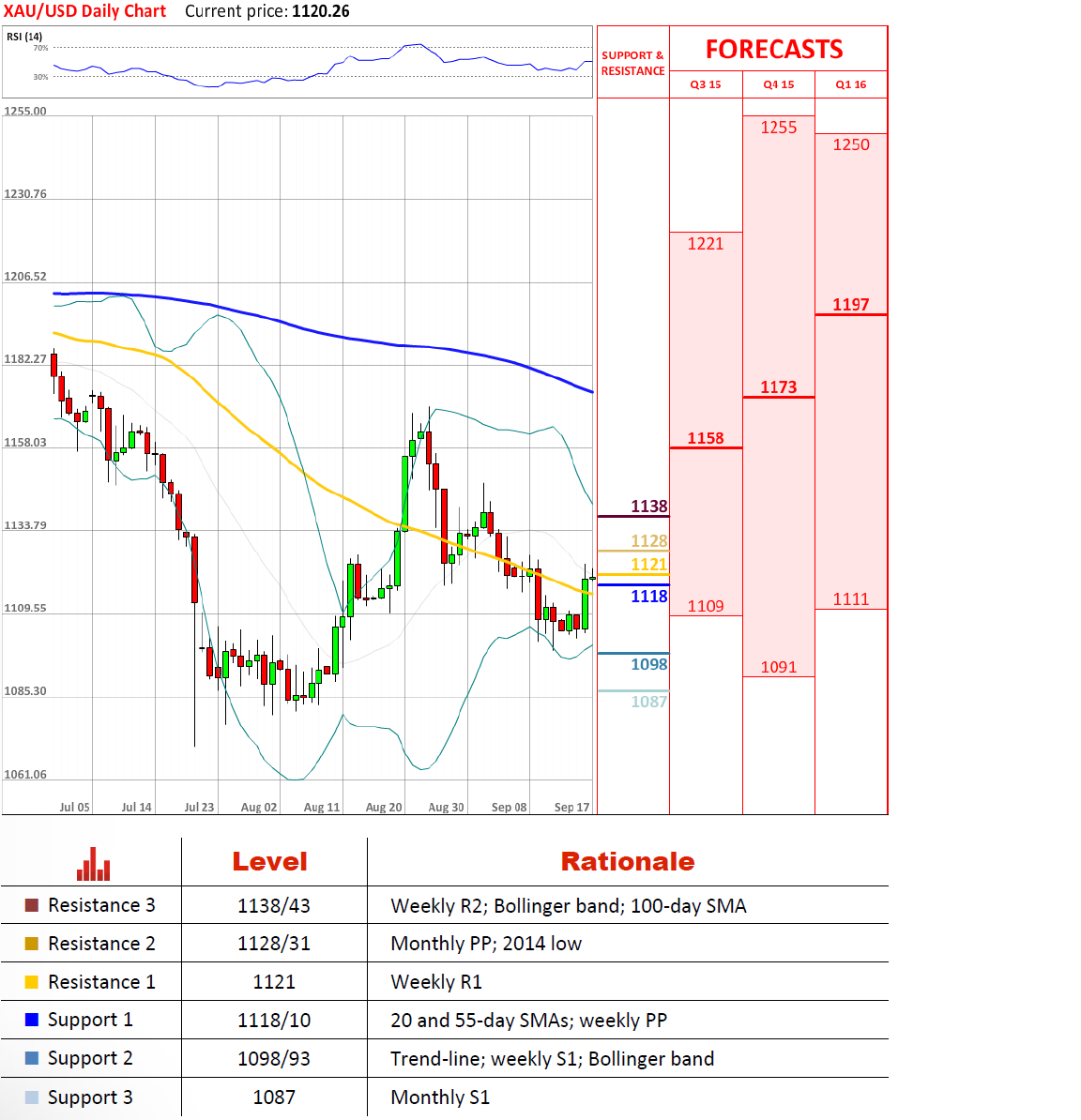
Task: Click the 1091 forecast value
Action: [x=778, y=666]
